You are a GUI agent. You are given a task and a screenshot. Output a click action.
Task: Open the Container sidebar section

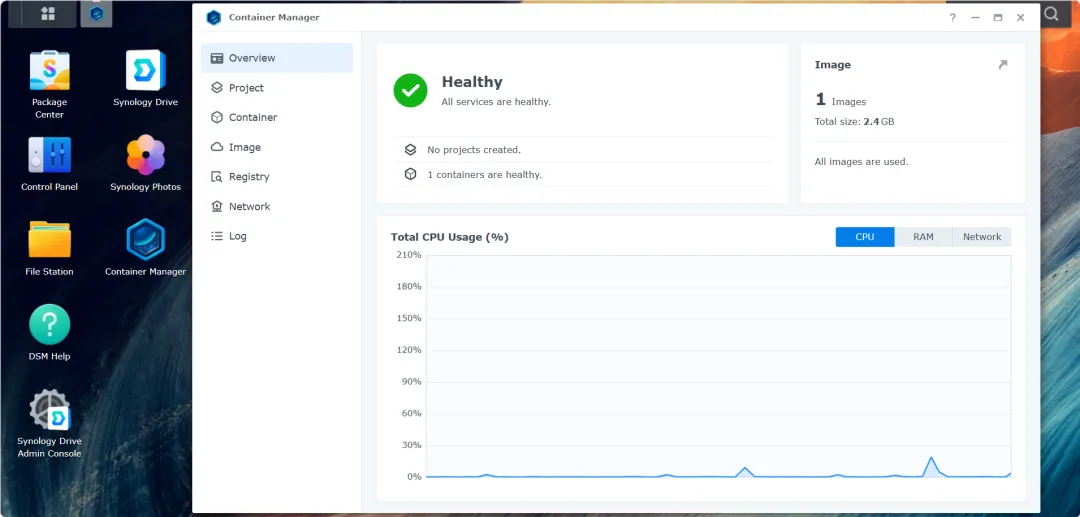(x=277, y=118)
